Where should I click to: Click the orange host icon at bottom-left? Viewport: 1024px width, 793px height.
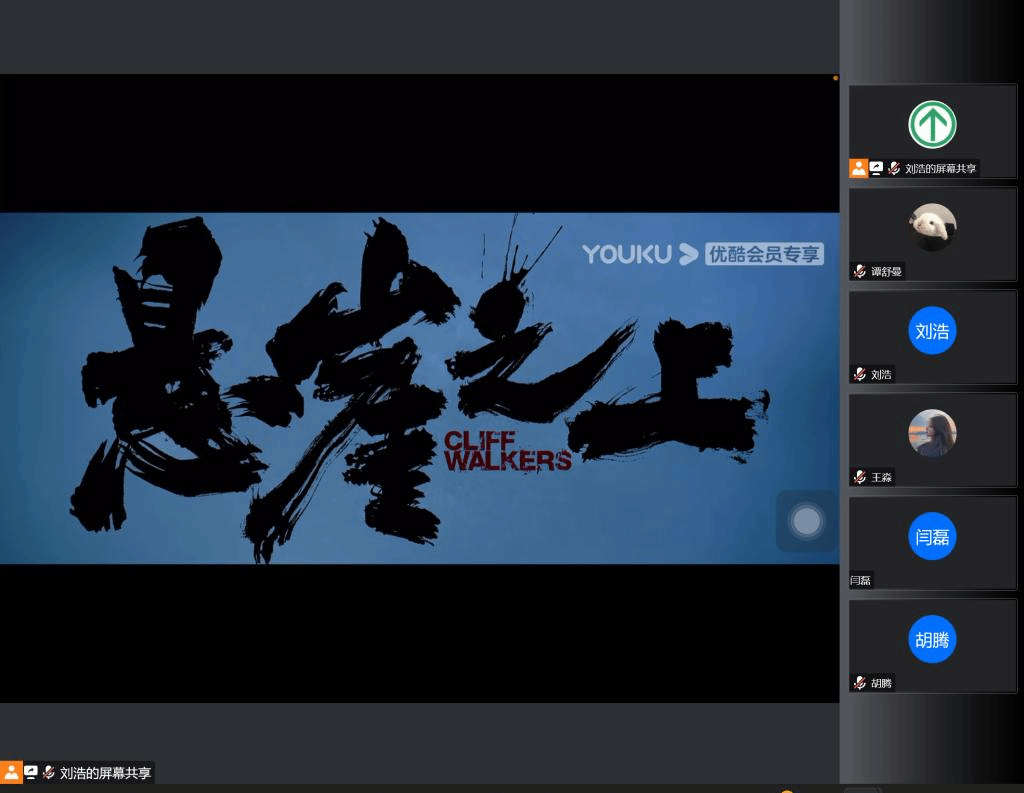pos(11,773)
